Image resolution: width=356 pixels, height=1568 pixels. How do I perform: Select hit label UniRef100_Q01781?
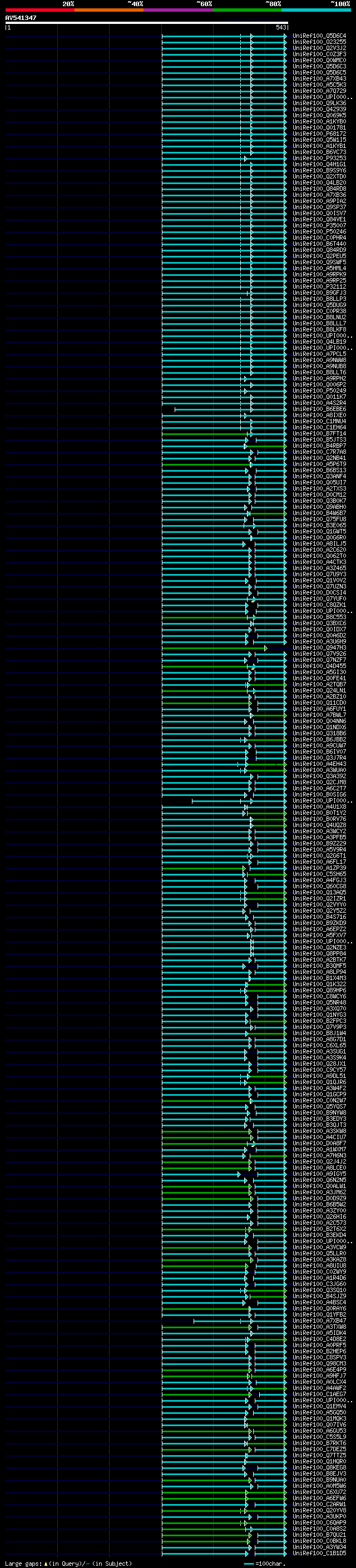[319, 128]
